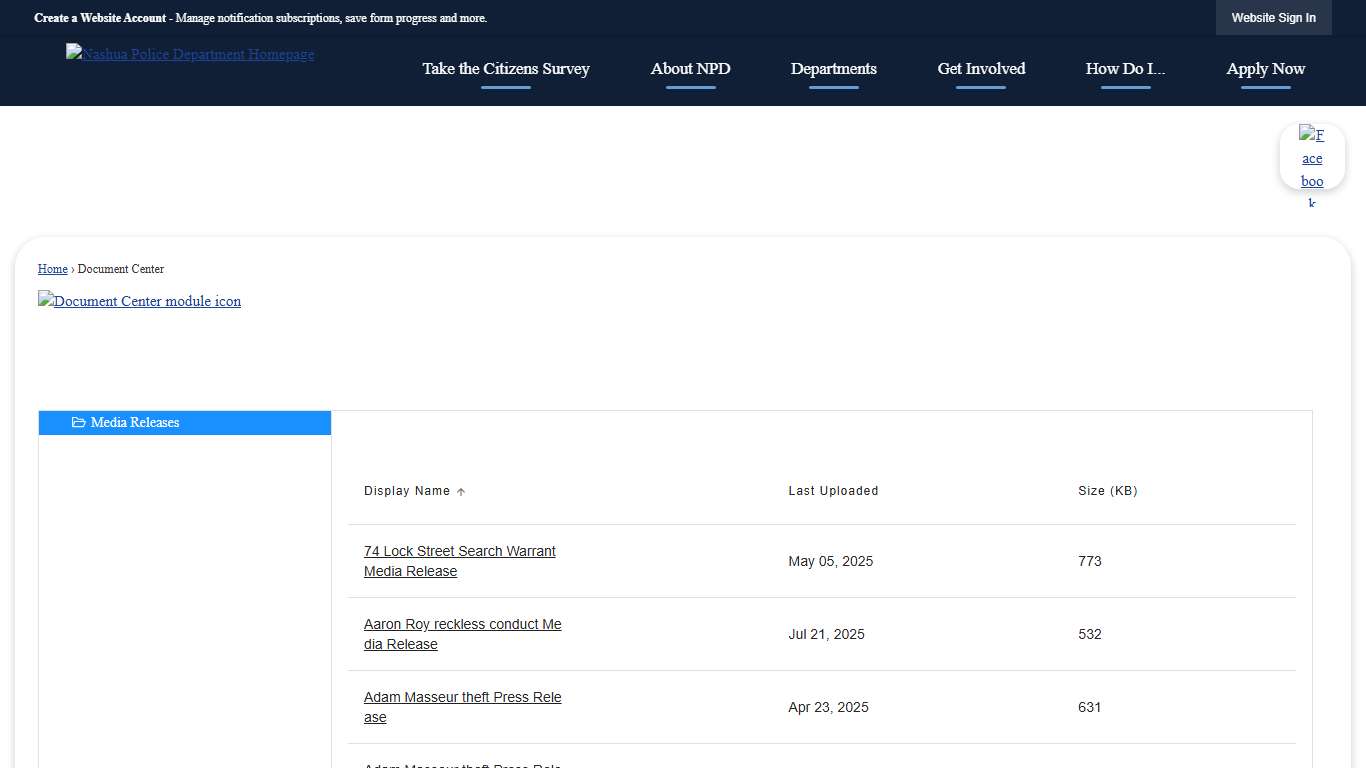Click the Display Name sort arrow
This screenshot has width=1366, height=768.
pyautogui.click(x=461, y=492)
